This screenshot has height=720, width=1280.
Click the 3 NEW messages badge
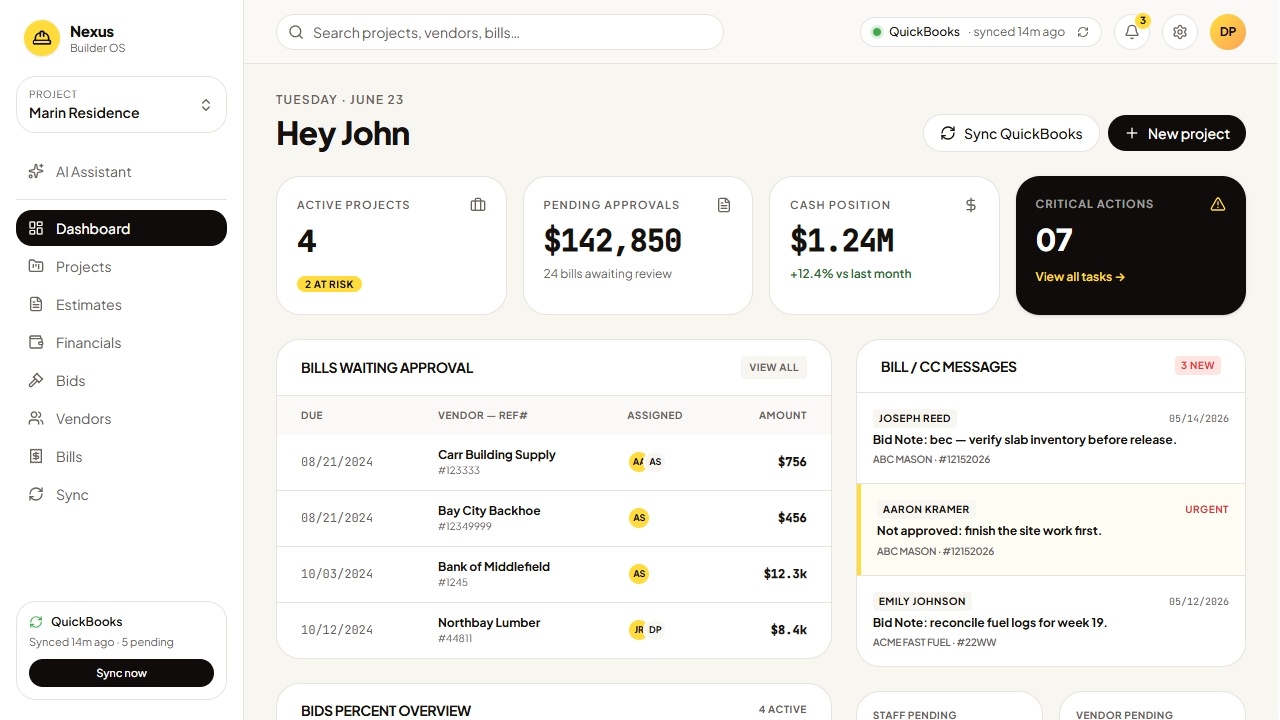point(1198,365)
